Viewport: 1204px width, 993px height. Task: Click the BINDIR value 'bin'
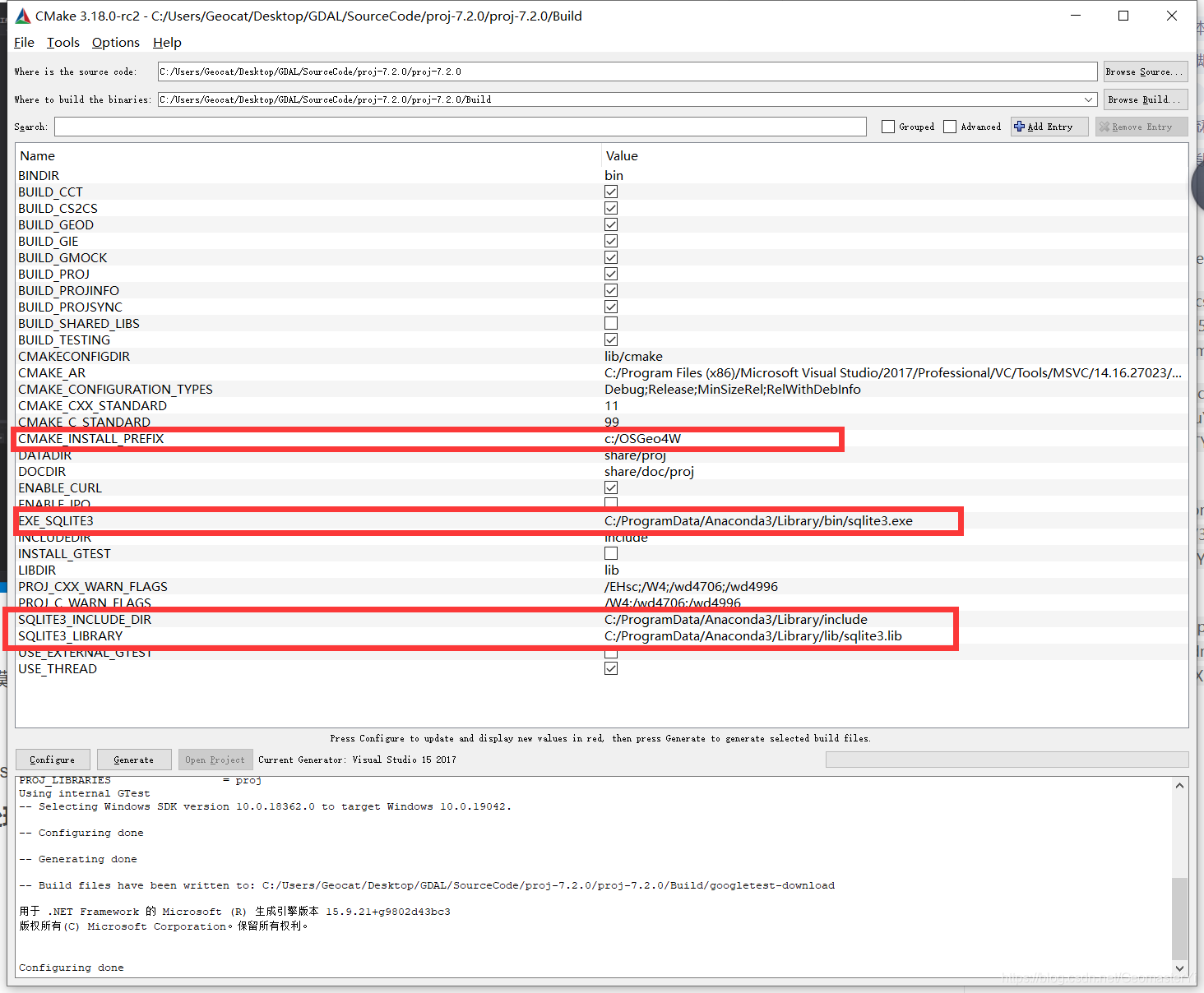tap(614, 175)
